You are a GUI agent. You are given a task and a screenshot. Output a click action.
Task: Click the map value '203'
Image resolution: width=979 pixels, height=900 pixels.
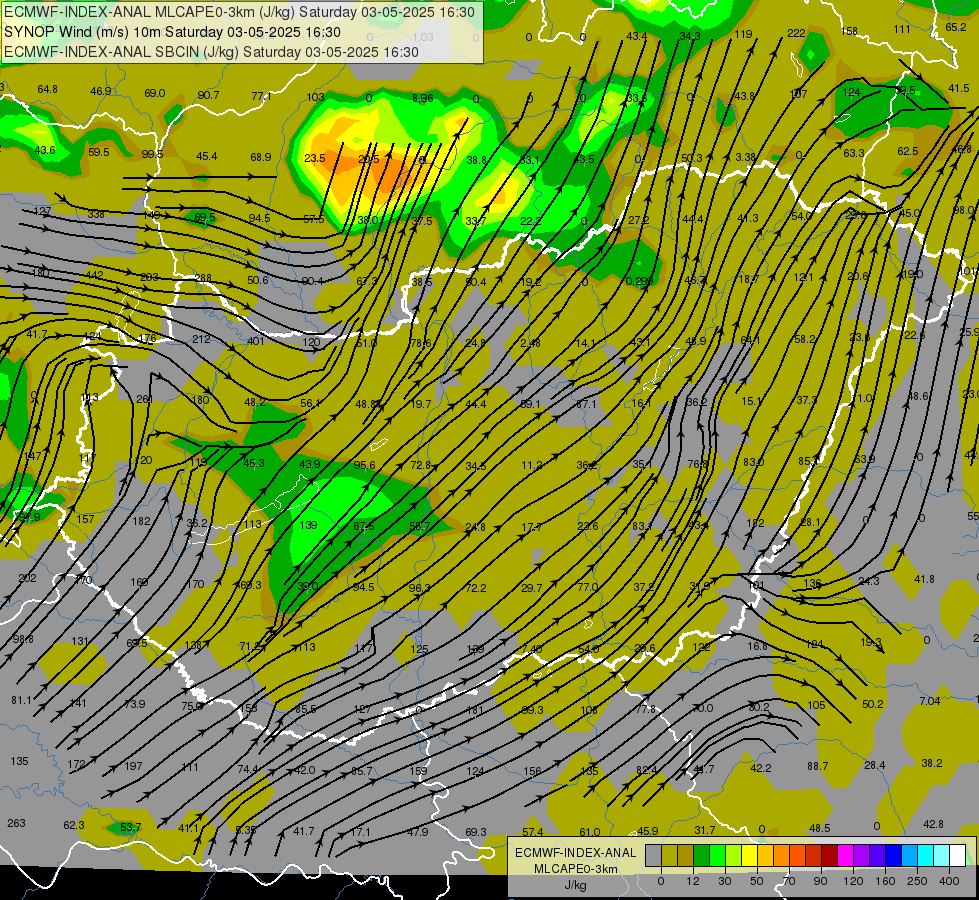click(x=149, y=277)
